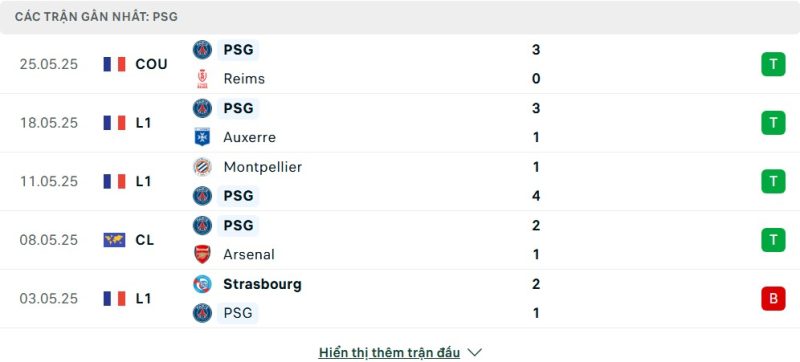Click the green T badge for the Reims match
Viewport: 800px width, 362px height.
pos(773,64)
